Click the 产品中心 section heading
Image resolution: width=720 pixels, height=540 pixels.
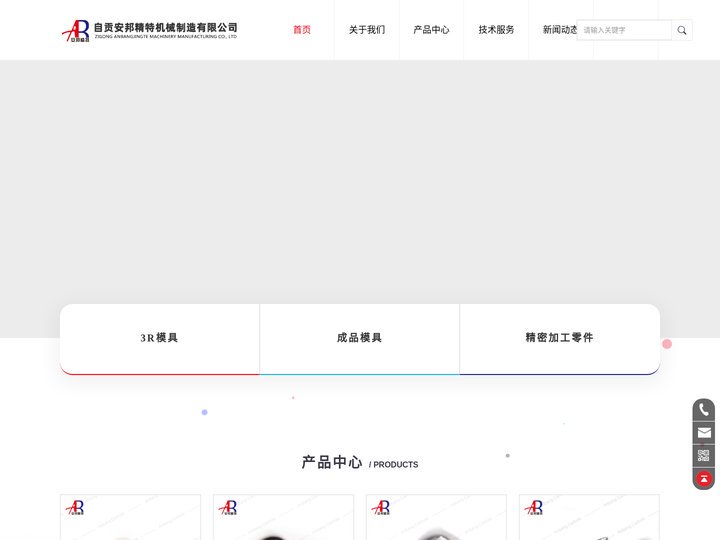[332, 462]
